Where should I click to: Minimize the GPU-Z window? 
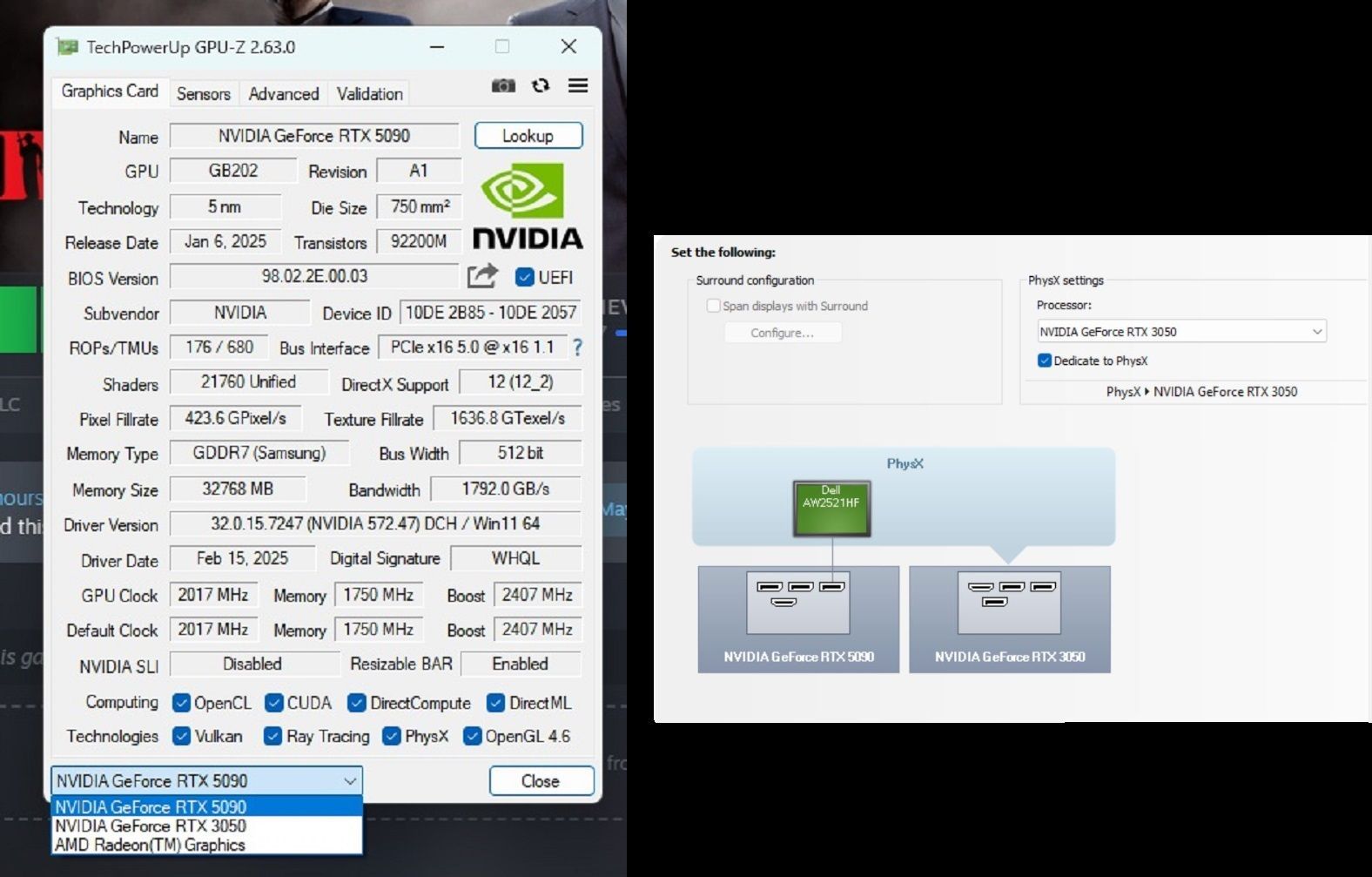click(x=437, y=47)
